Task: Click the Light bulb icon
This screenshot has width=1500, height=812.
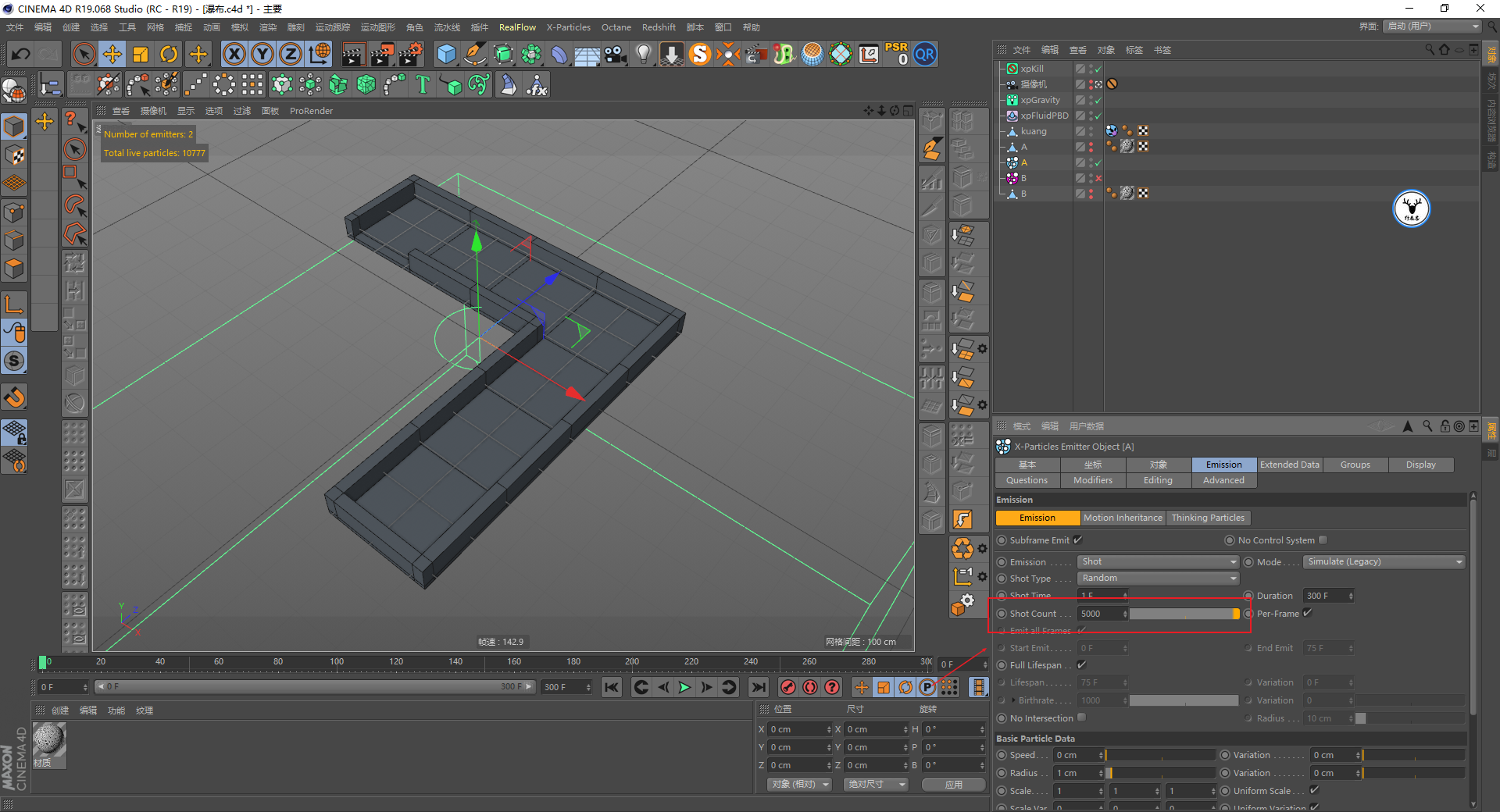Action: (x=643, y=54)
